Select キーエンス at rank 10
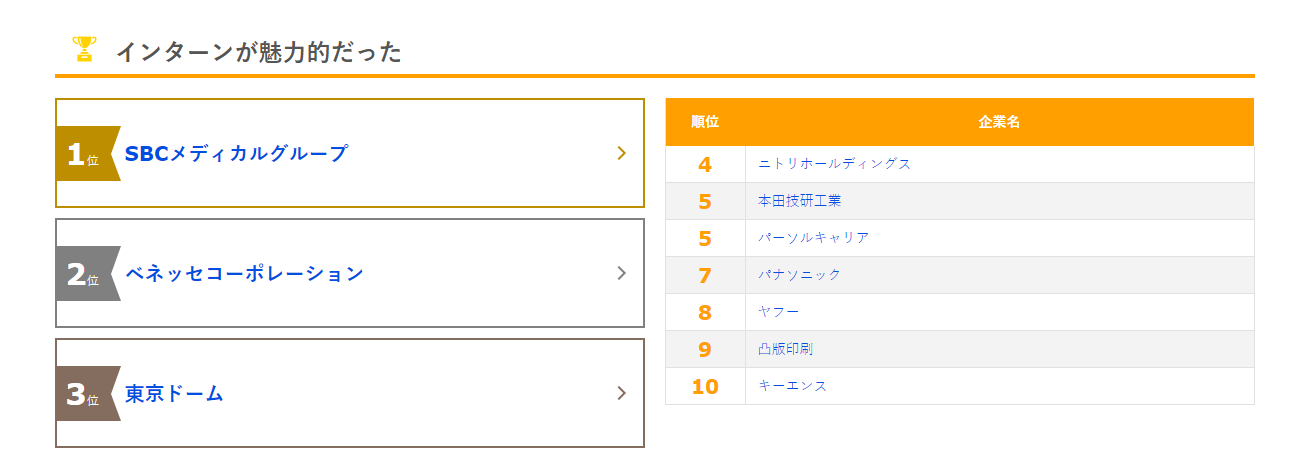 coord(792,386)
